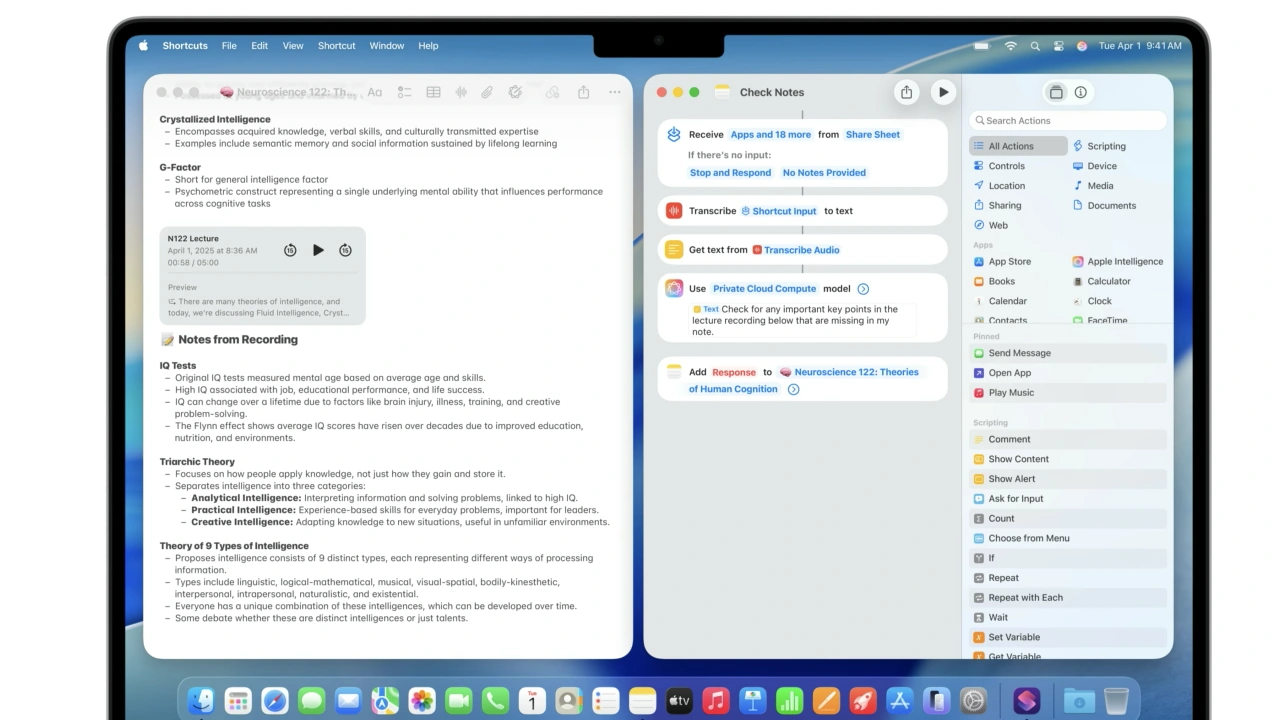This screenshot has width=1280, height=720.
Task: Click the Apps and 18 more link
Action: click(x=770, y=135)
